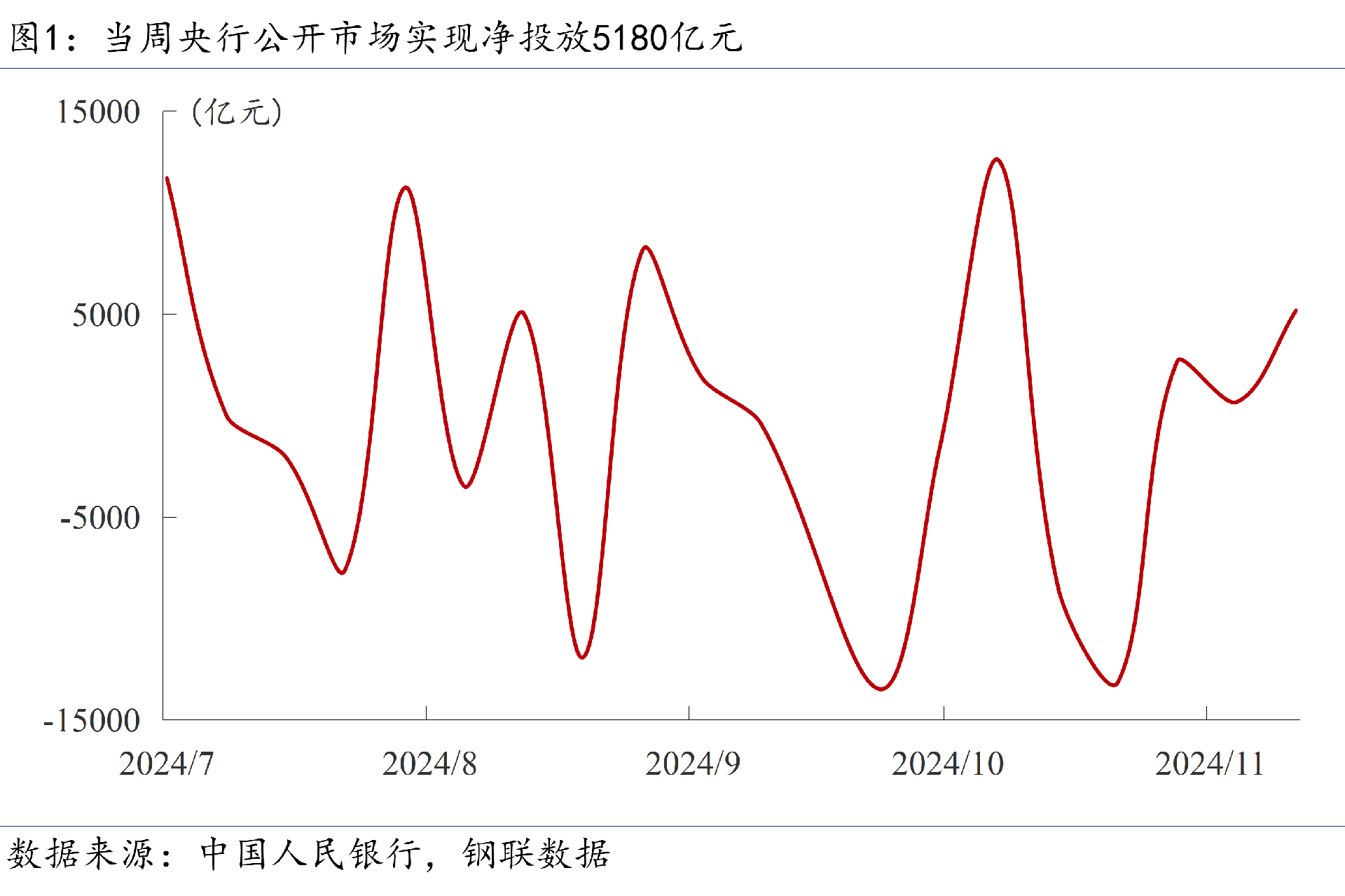Click the highest peak of the red line
The image size is (1345, 896).
point(997,160)
